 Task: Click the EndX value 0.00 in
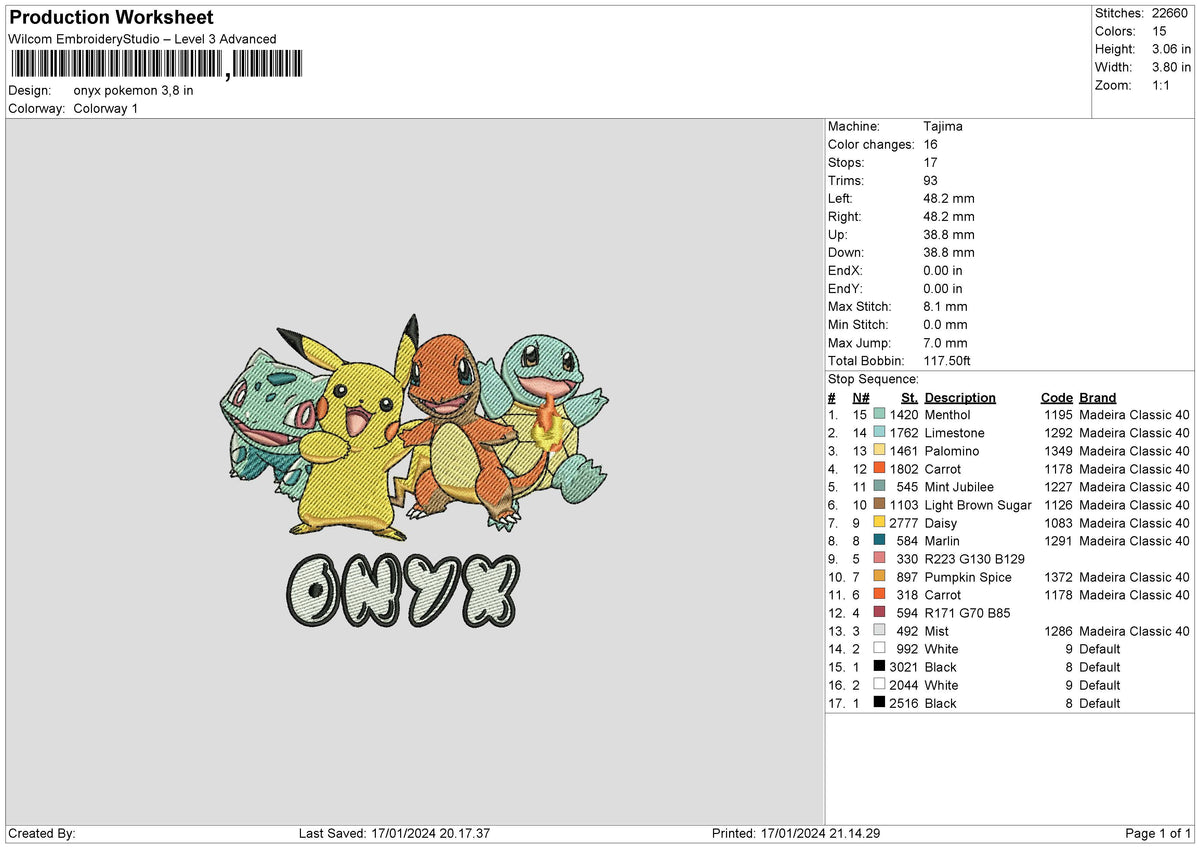click(x=944, y=271)
